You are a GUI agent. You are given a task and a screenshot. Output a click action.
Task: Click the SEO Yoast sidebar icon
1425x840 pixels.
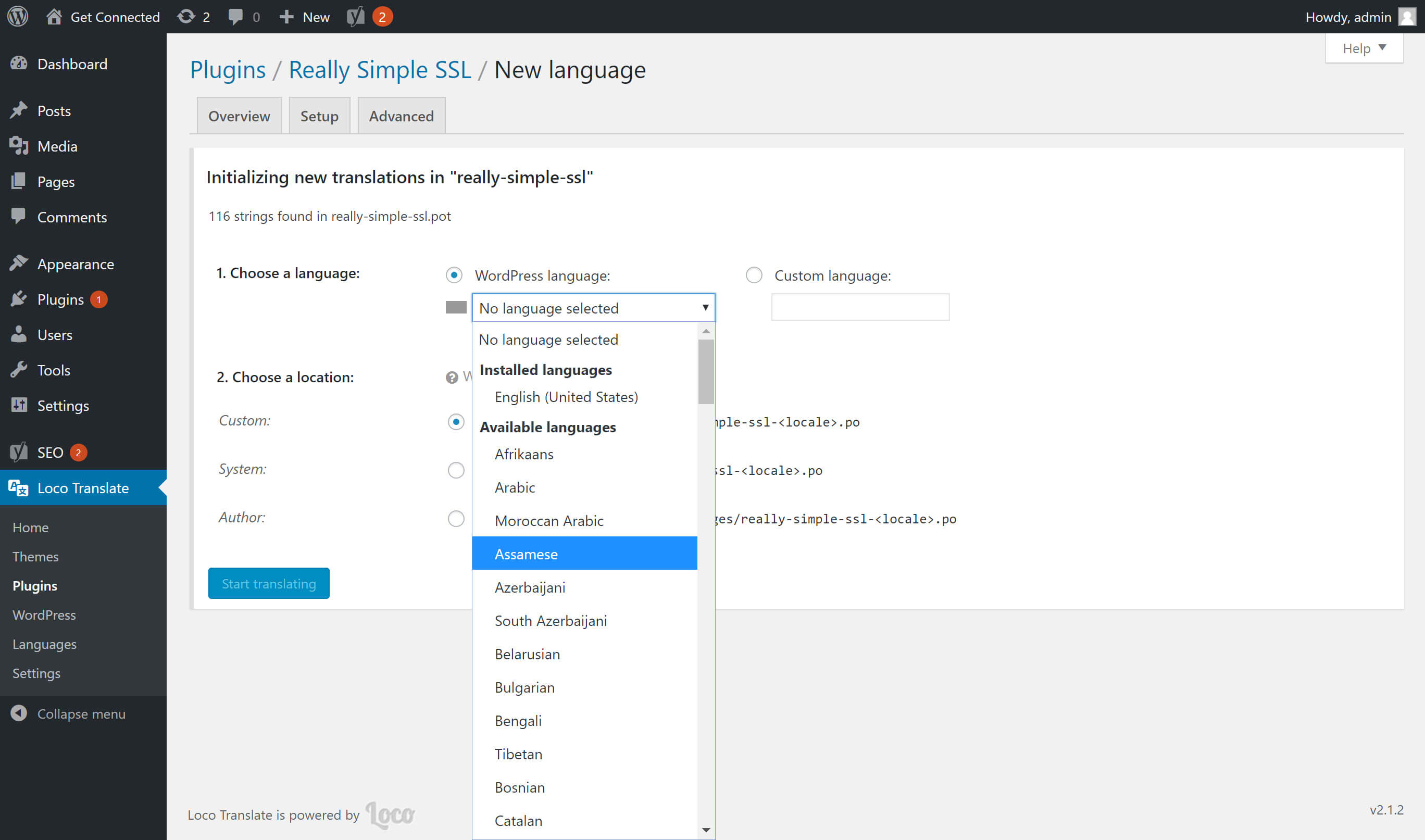coord(19,452)
